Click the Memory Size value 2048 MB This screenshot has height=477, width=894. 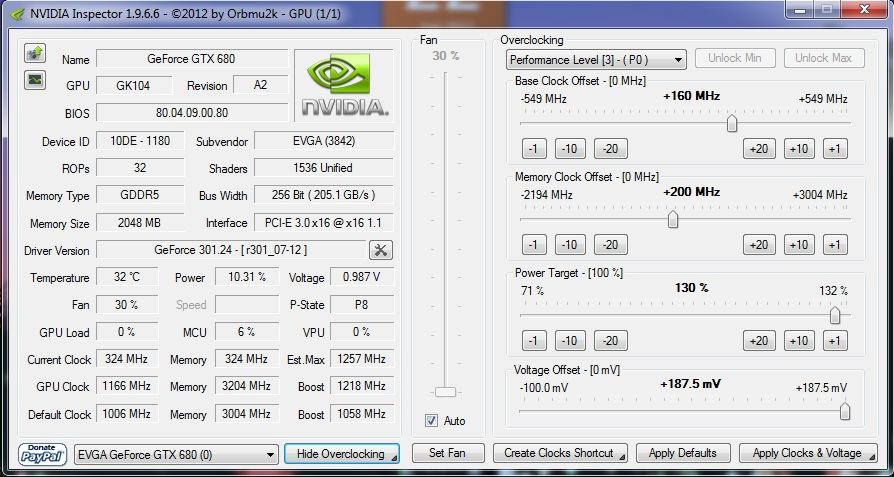(x=140, y=223)
